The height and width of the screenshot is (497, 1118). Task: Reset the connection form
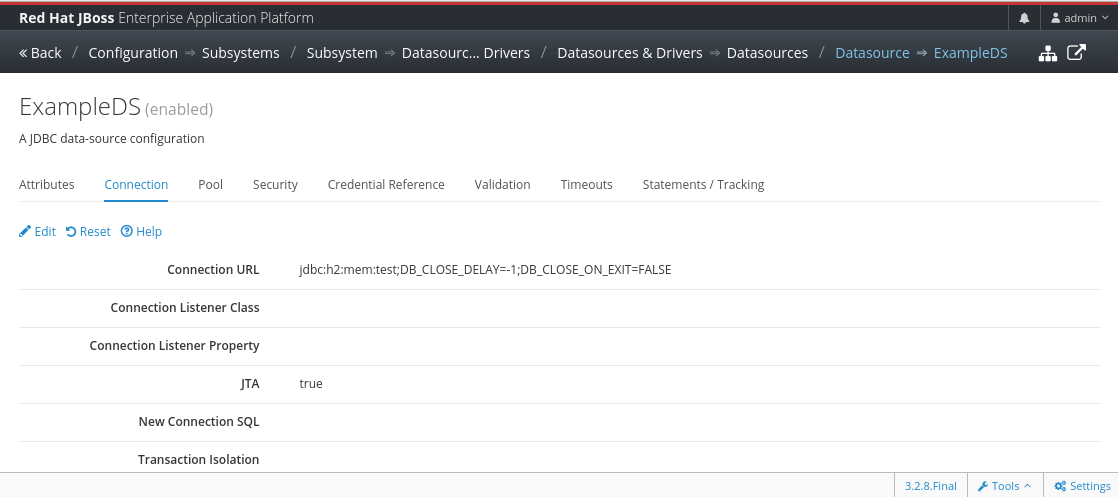point(88,231)
